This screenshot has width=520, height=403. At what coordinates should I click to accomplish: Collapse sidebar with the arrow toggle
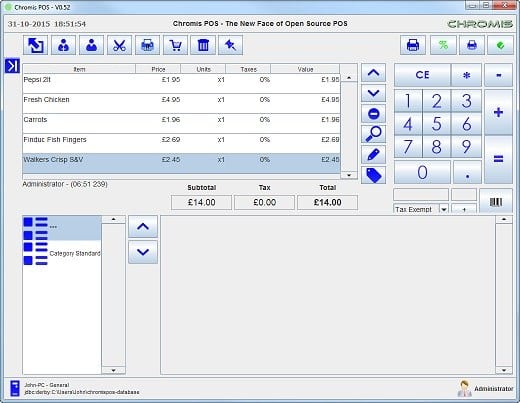tap(12, 66)
